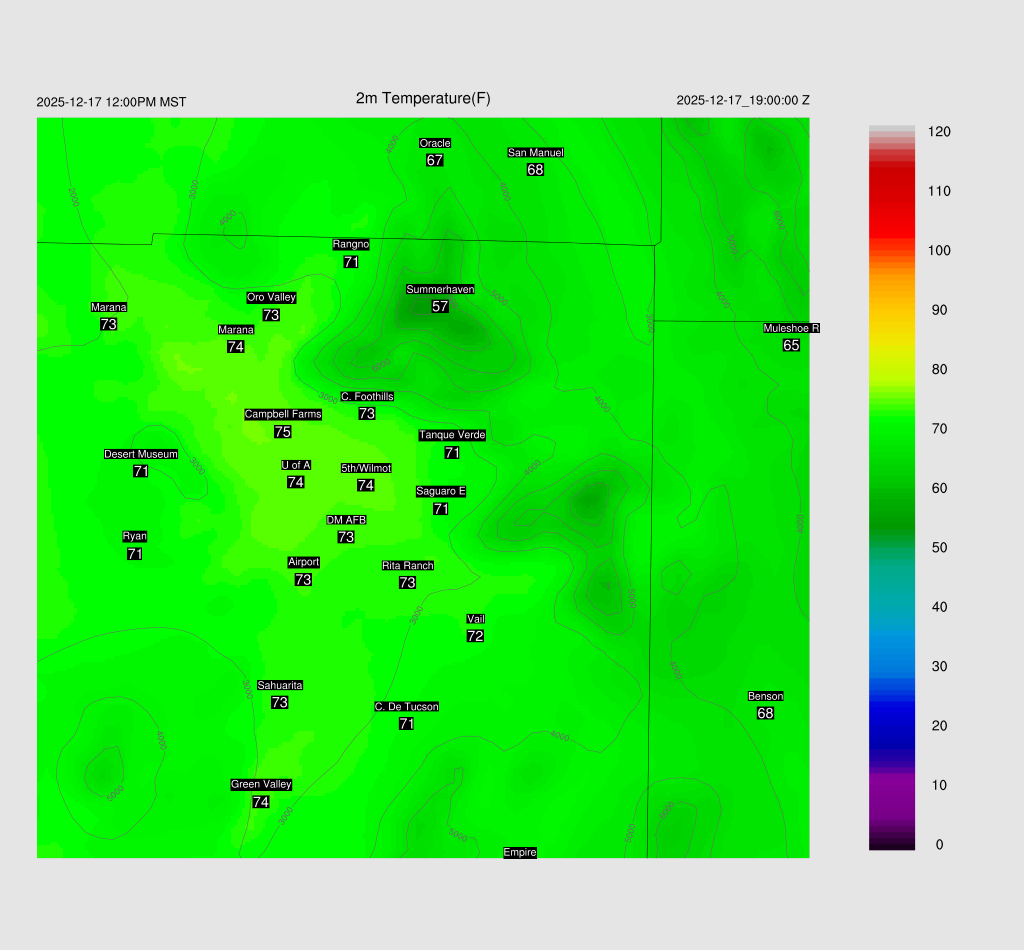Select the U of A station label
Screen dimensions: 1024x950
point(296,465)
